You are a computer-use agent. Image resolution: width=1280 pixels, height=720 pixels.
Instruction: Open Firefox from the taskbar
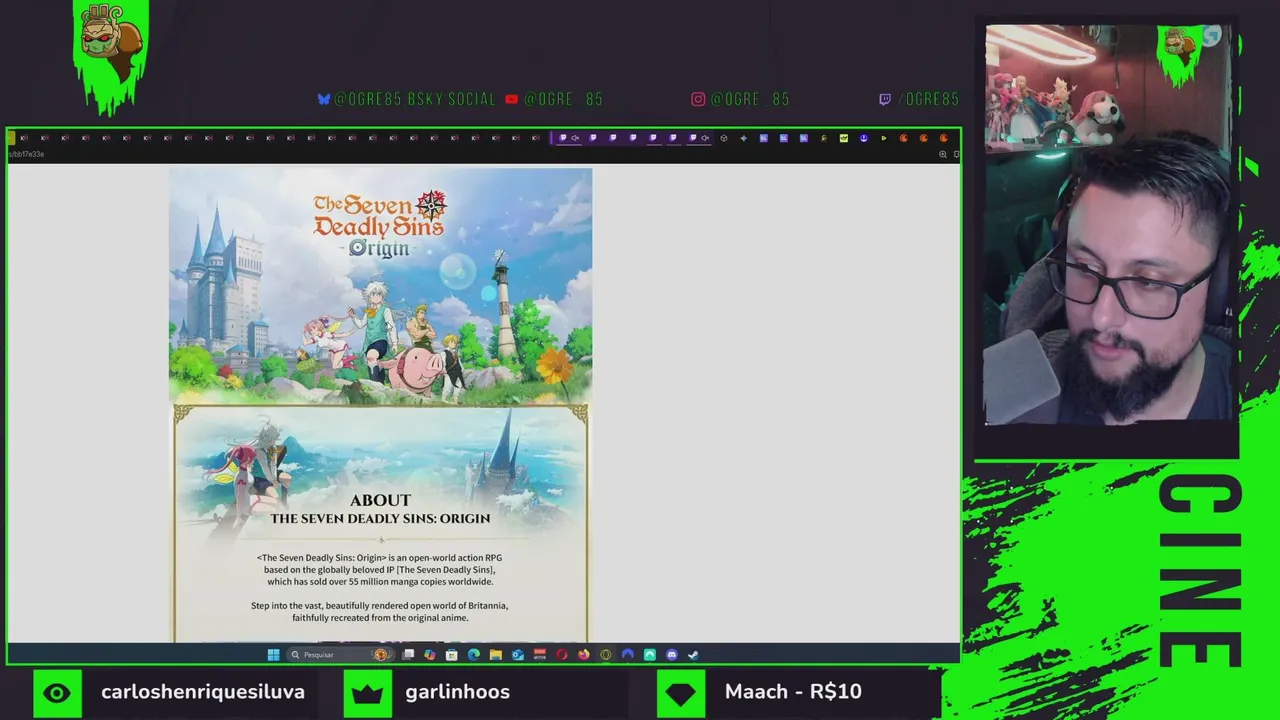tap(584, 655)
